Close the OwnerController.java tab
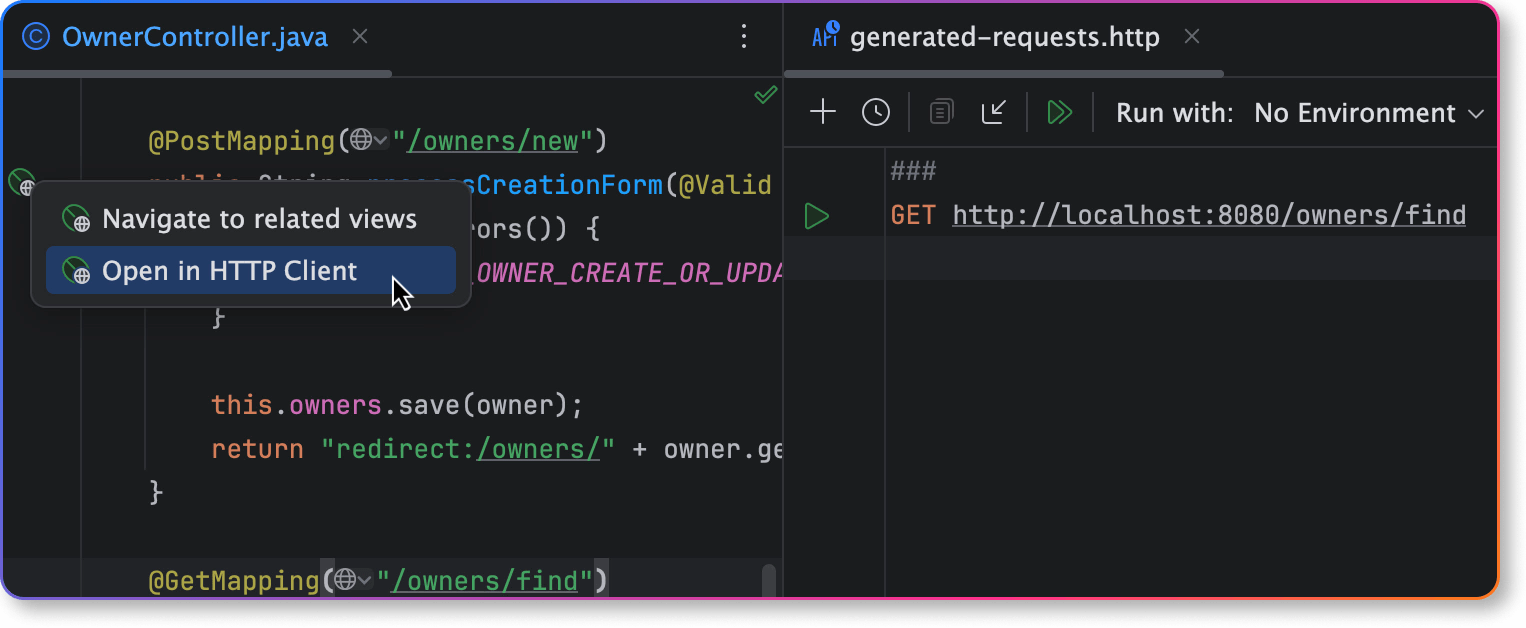Viewport: 1526px width, 628px height. 360,37
